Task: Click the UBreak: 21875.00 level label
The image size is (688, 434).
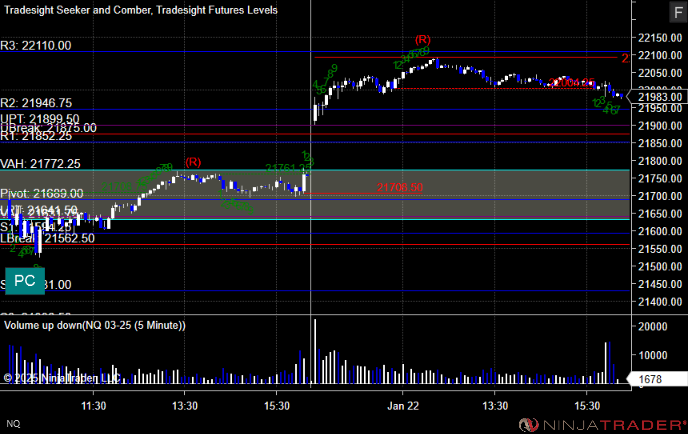Action: [x=48, y=128]
